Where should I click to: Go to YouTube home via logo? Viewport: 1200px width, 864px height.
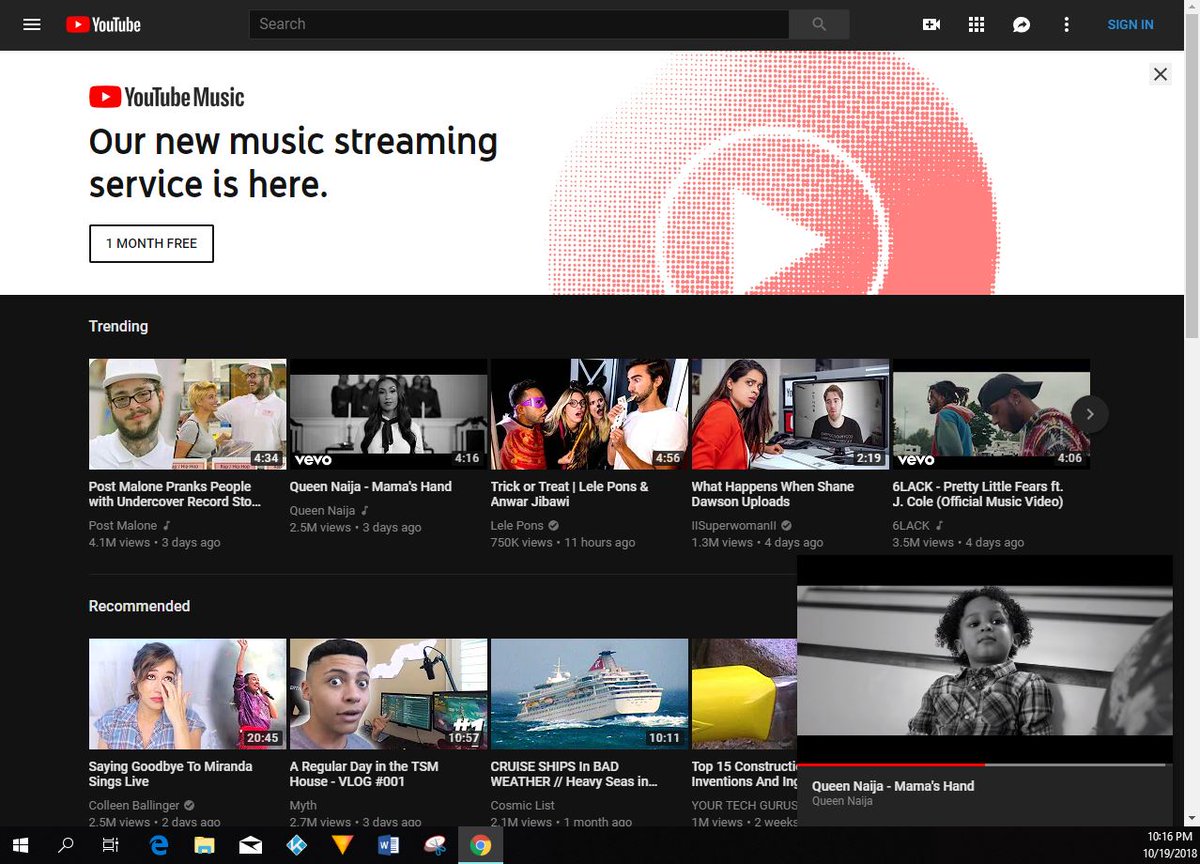103,24
